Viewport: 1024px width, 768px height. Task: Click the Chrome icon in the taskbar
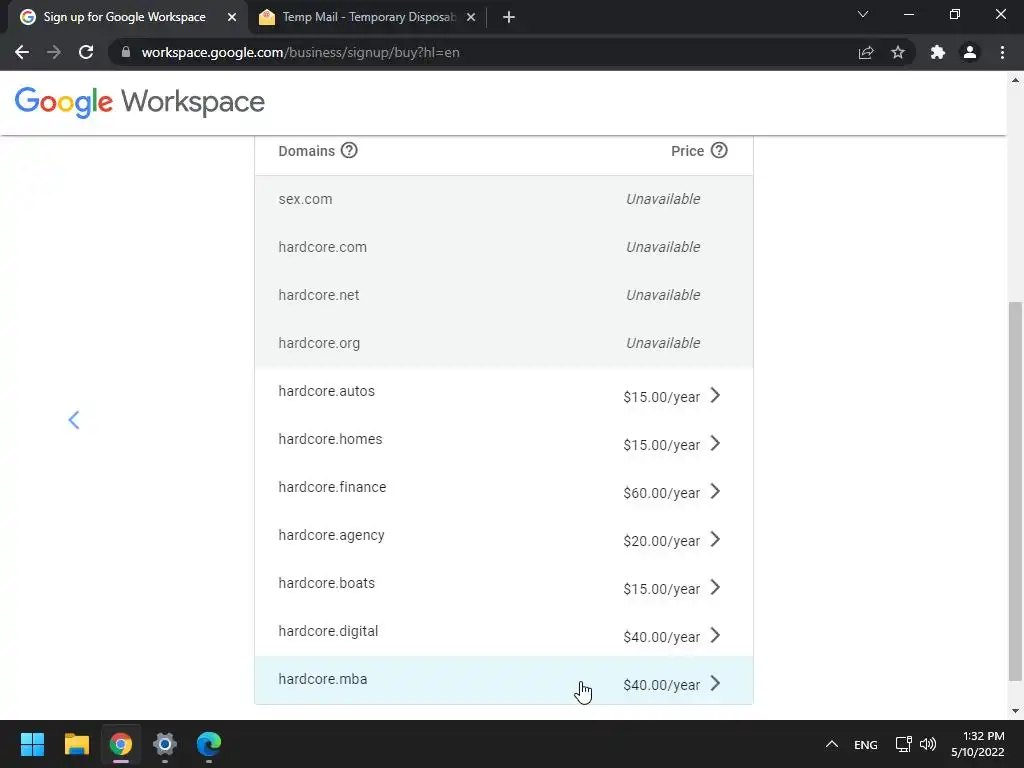point(121,744)
